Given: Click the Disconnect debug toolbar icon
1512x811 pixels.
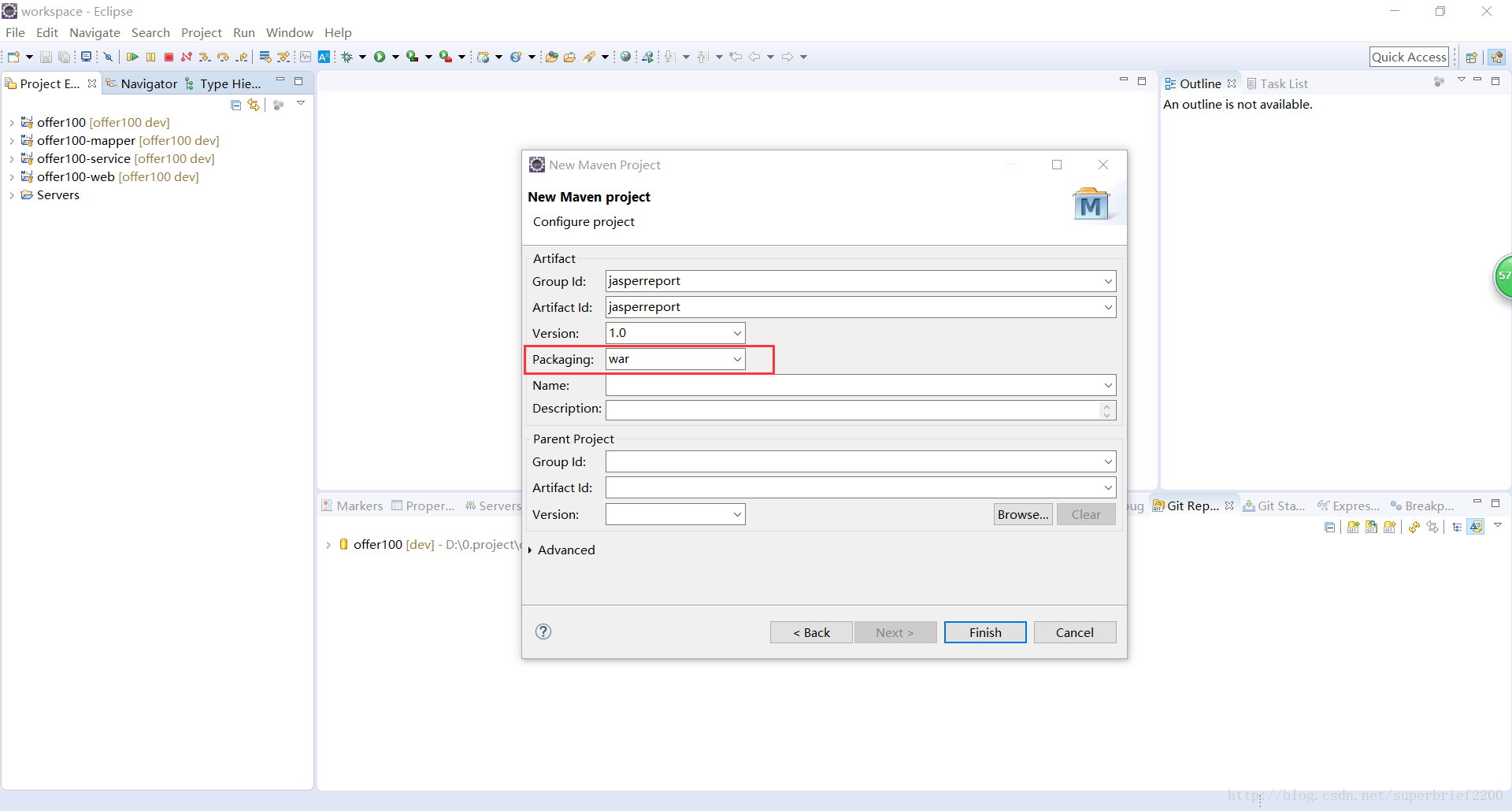Looking at the screenshot, I should point(187,57).
